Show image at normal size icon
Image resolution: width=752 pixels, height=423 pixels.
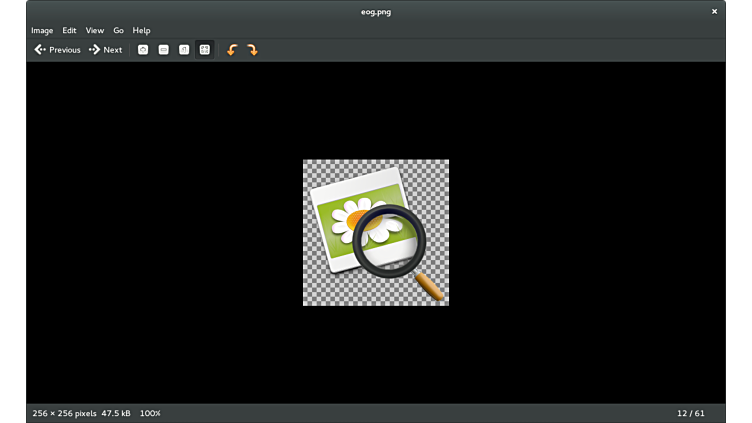pos(184,50)
